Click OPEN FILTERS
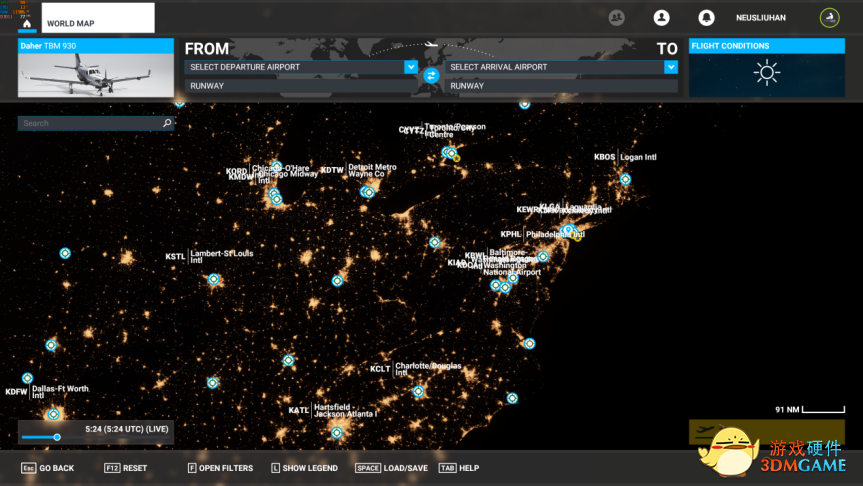Screen dimensions: 863x486 tap(220, 468)
